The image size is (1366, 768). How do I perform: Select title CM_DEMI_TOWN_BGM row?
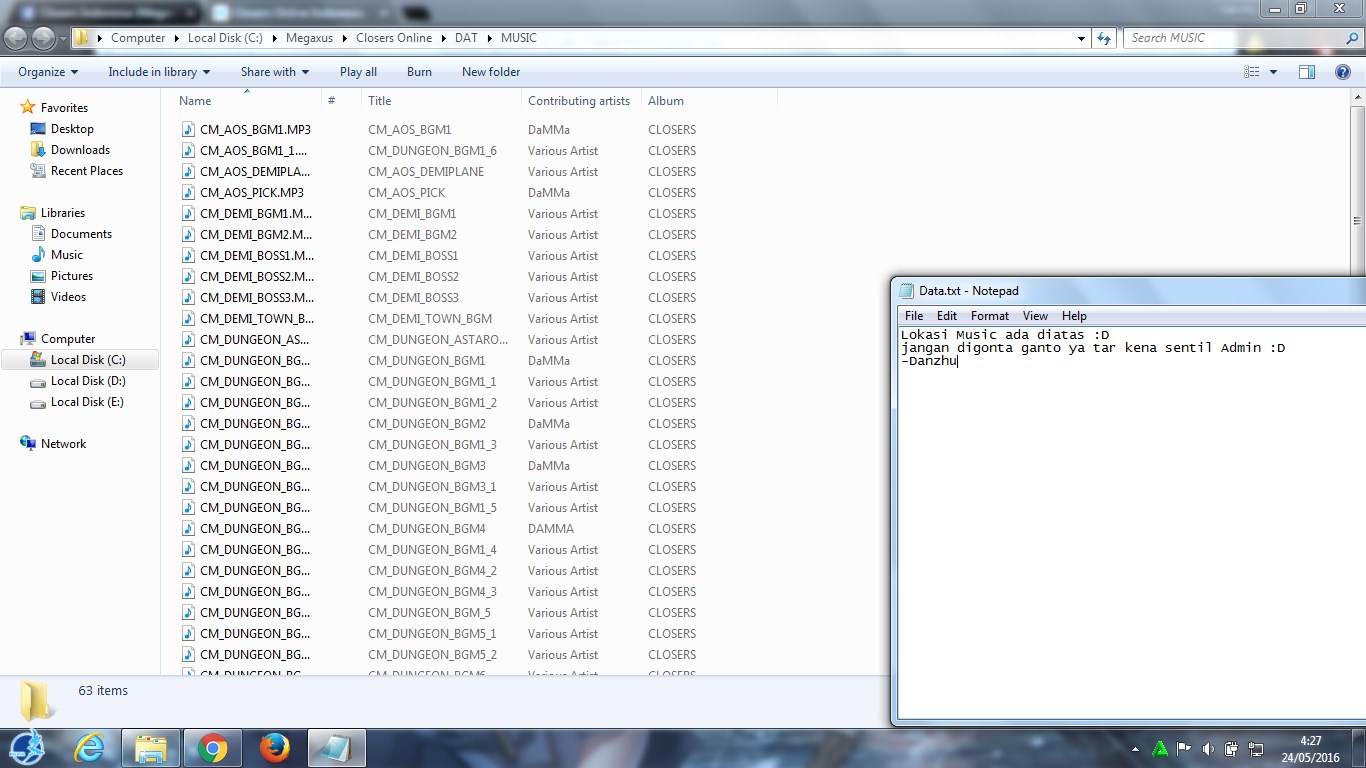pyautogui.click(x=430, y=319)
